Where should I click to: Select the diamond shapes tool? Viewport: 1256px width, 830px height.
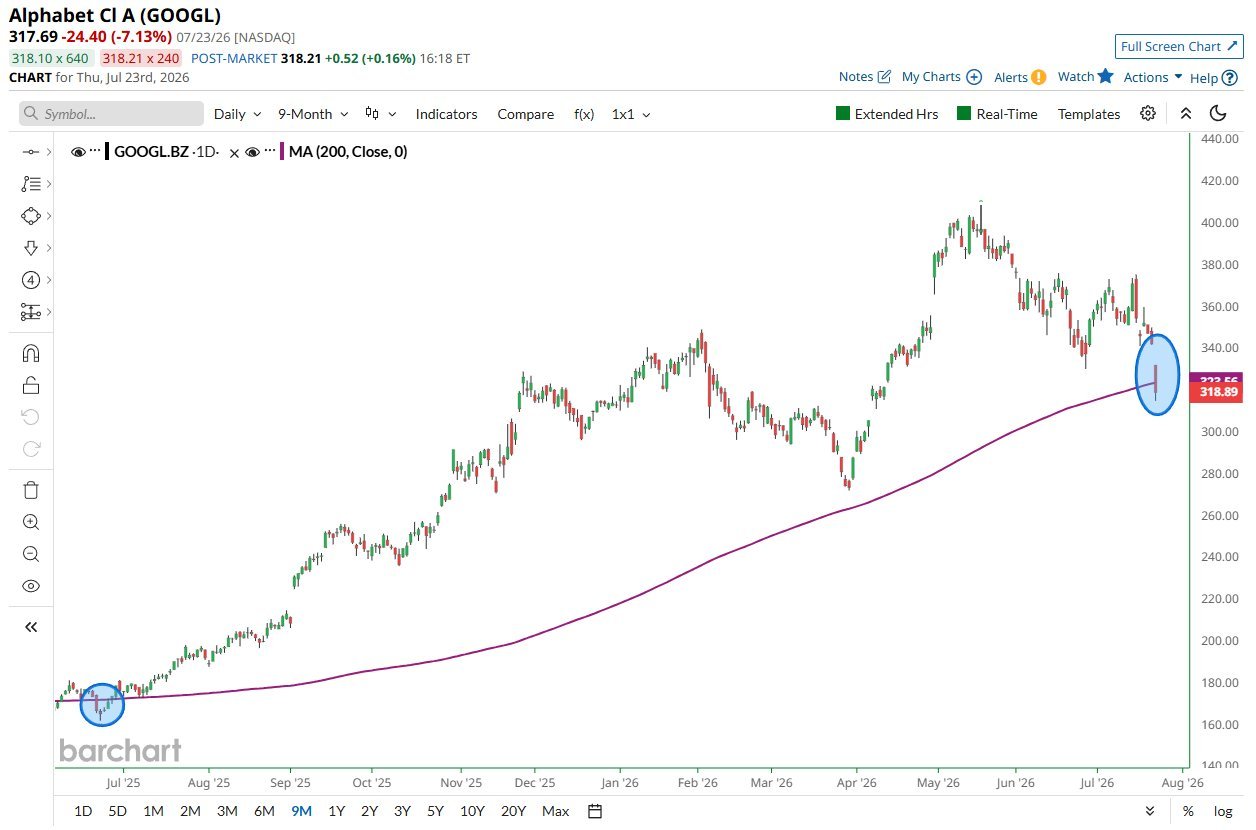[x=31, y=216]
